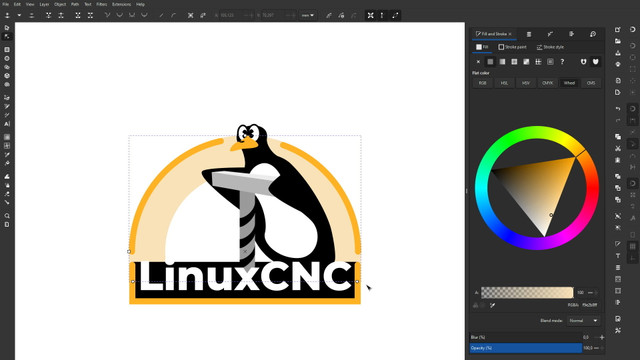Choose the CMS color mode button

(591, 83)
